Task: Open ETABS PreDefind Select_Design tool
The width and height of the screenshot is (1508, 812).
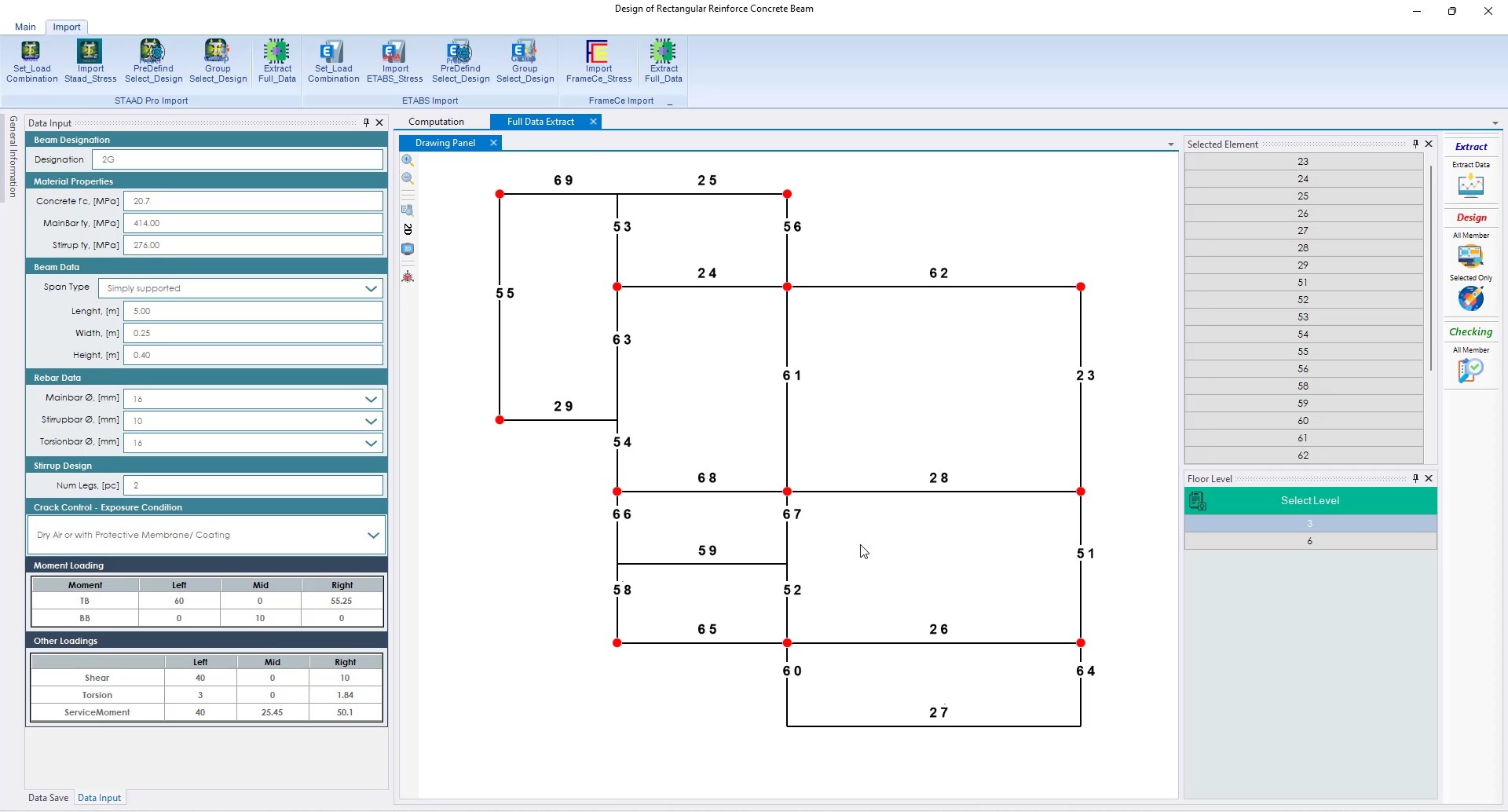Action: (460, 60)
